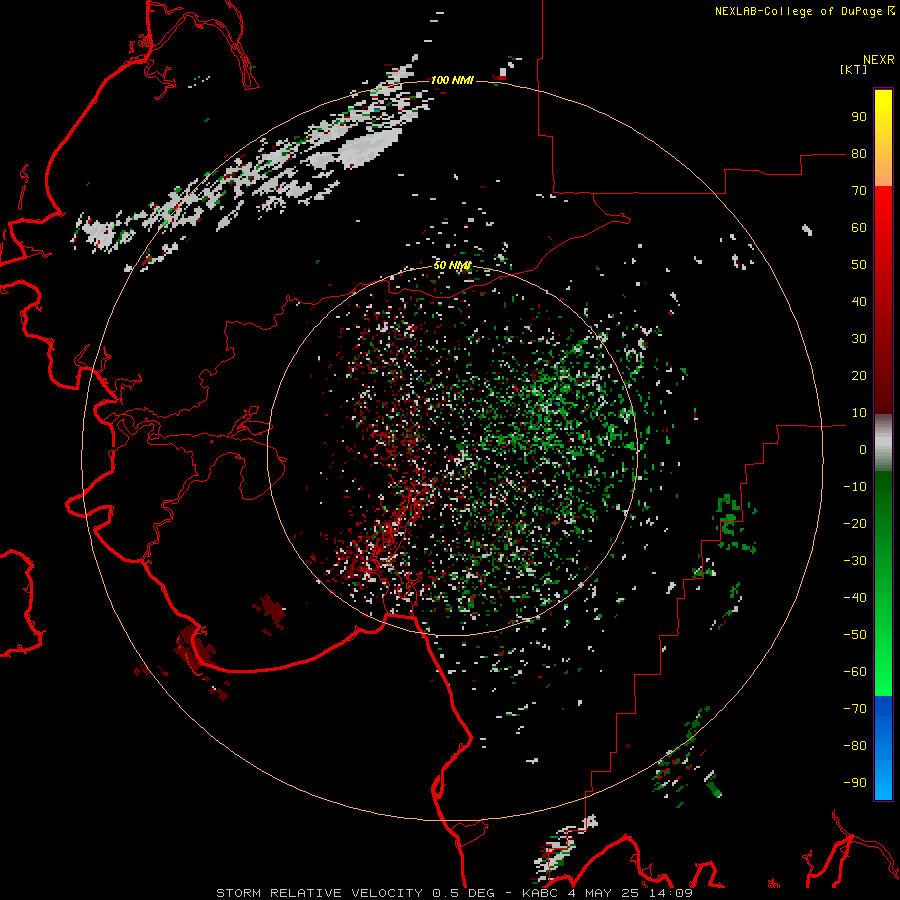Click the -10 value on velocity scale
This screenshot has width=900, height=900.
855,487
